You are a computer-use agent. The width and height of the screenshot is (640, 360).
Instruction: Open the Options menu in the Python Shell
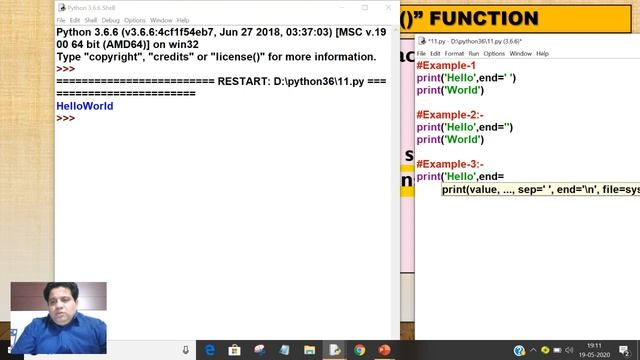[x=135, y=20]
